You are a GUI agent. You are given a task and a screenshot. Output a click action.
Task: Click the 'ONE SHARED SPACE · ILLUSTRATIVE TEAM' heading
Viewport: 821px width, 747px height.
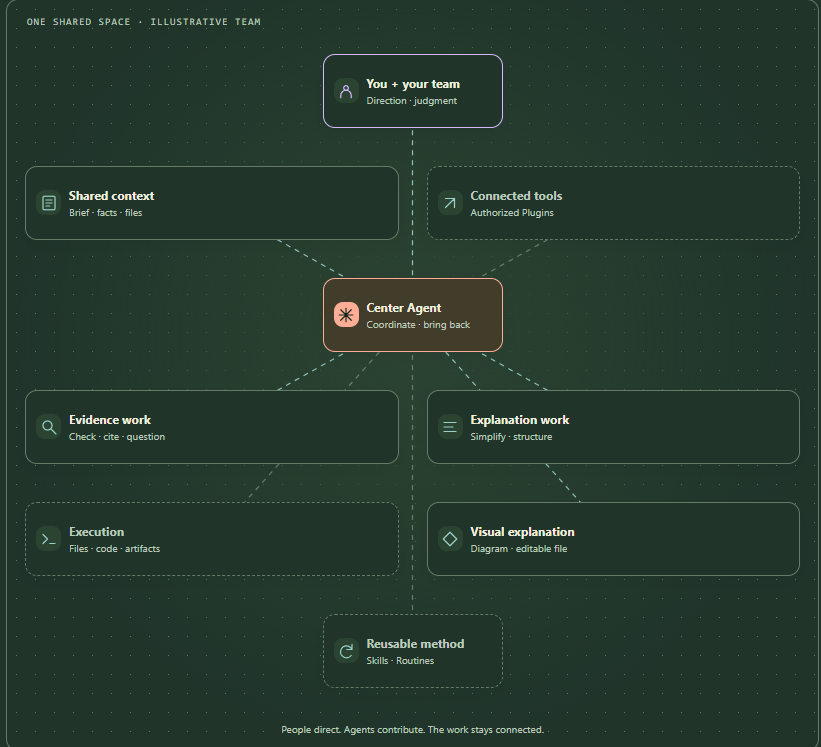click(x=143, y=22)
